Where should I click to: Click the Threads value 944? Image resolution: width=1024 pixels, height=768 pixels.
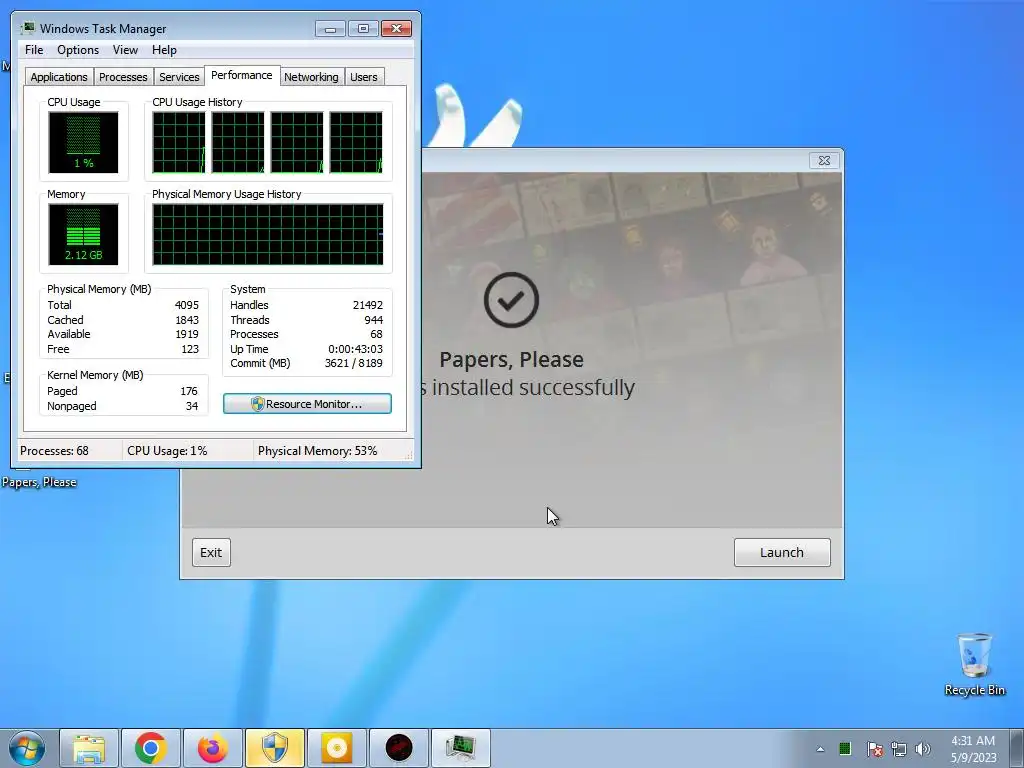[374, 320]
